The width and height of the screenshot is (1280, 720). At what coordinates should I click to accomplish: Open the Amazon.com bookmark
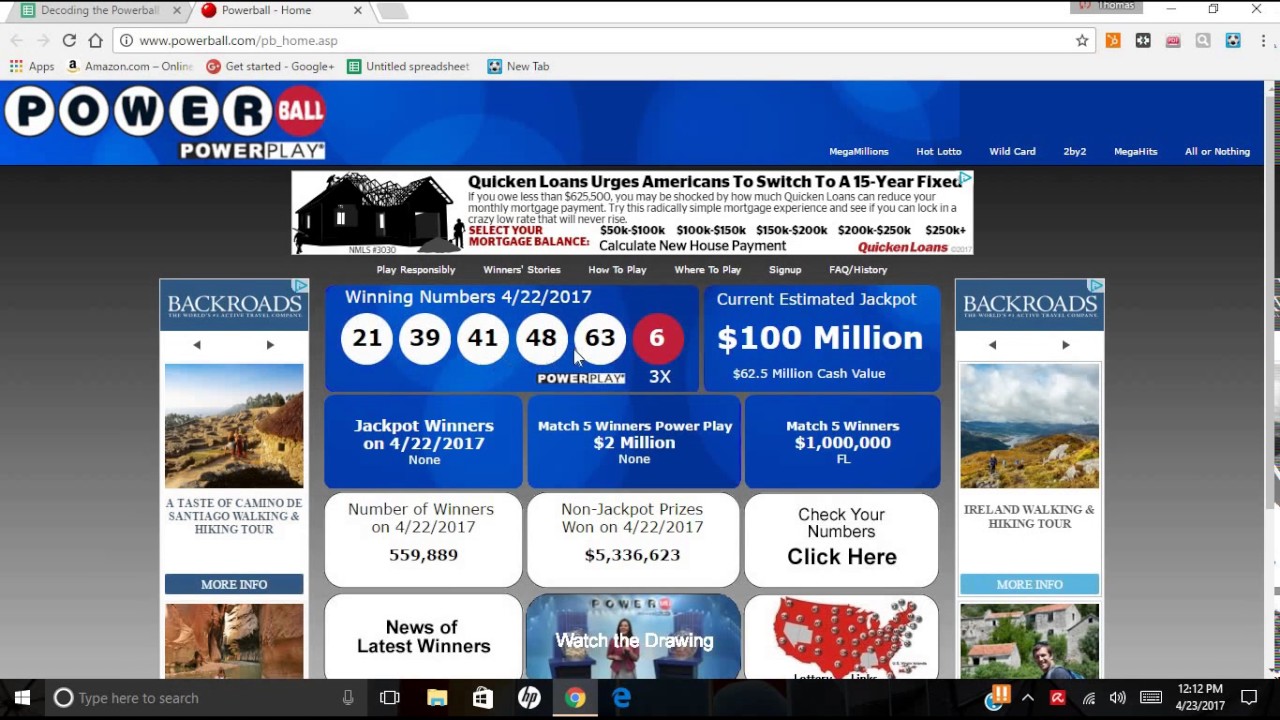click(130, 66)
